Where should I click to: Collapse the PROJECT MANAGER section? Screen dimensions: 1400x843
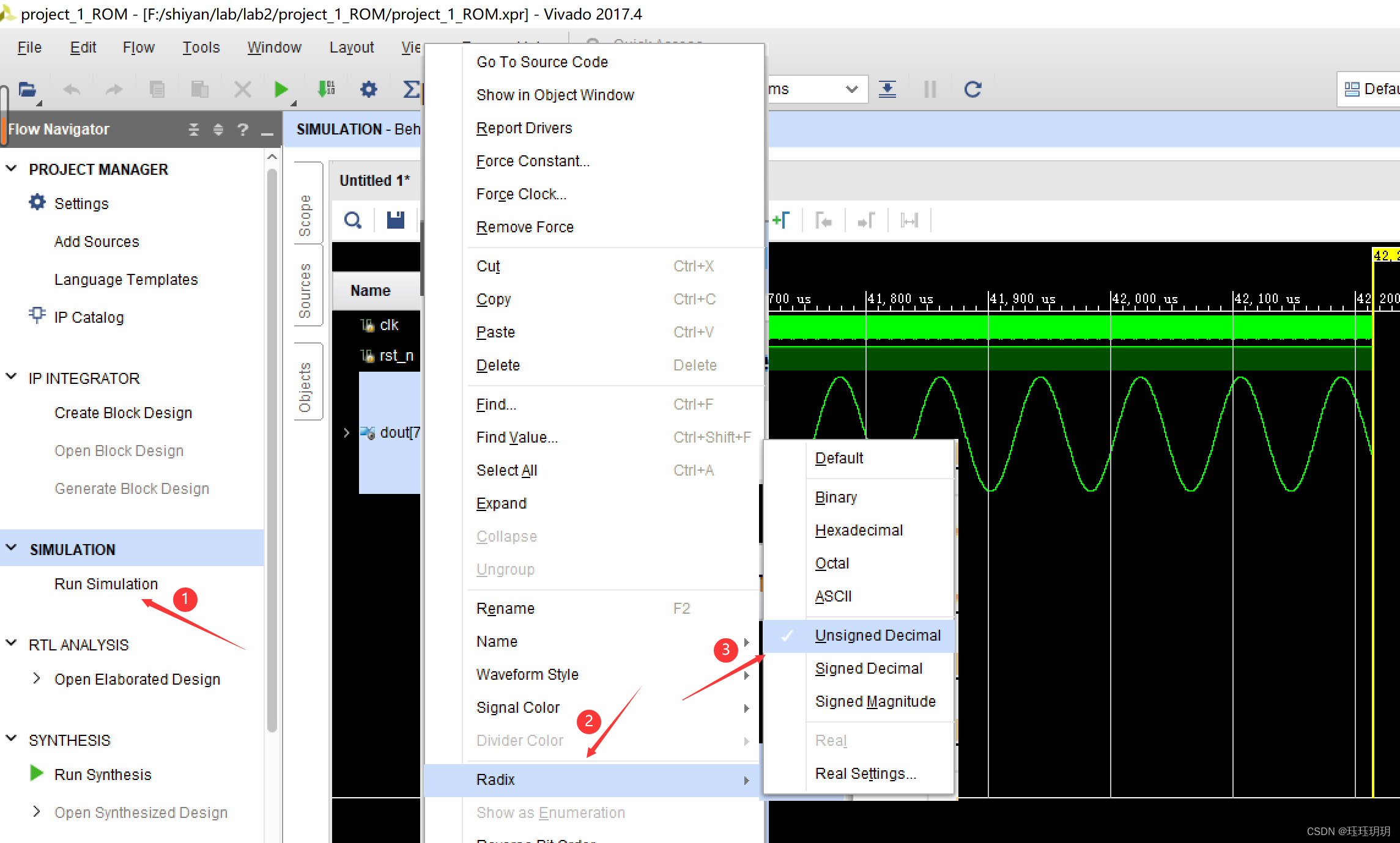click(x=10, y=169)
